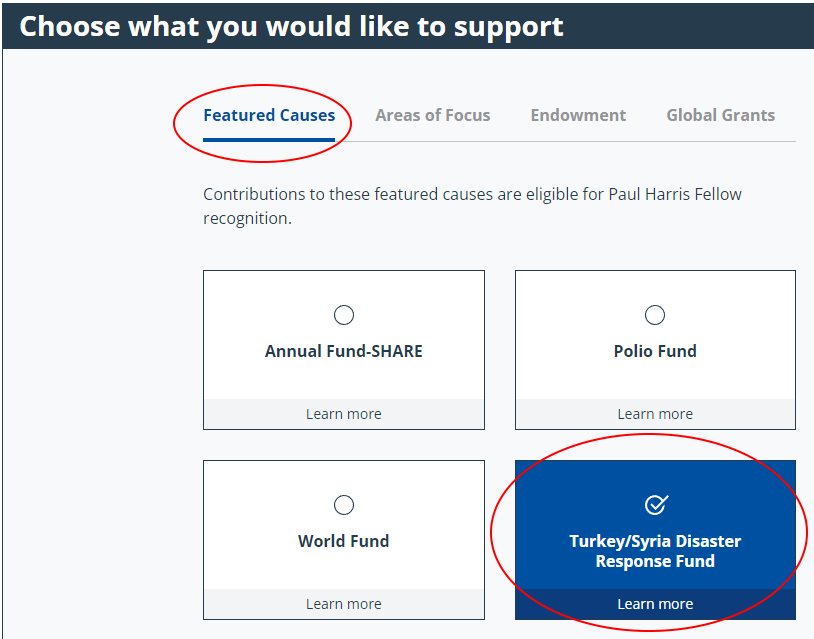The height and width of the screenshot is (639, 814).
Task: Click the Annual Fund-SHARE card title
Action: pos(344,351)
